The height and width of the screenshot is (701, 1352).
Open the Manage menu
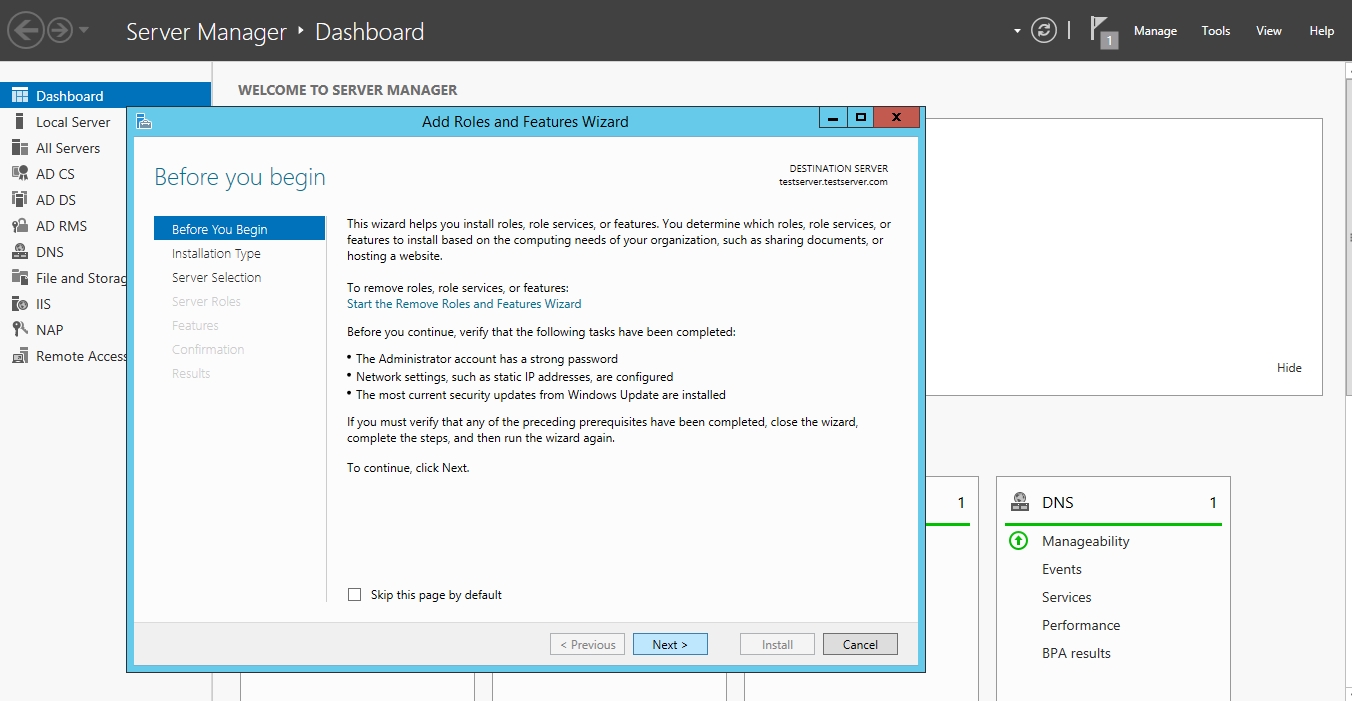1155,31
